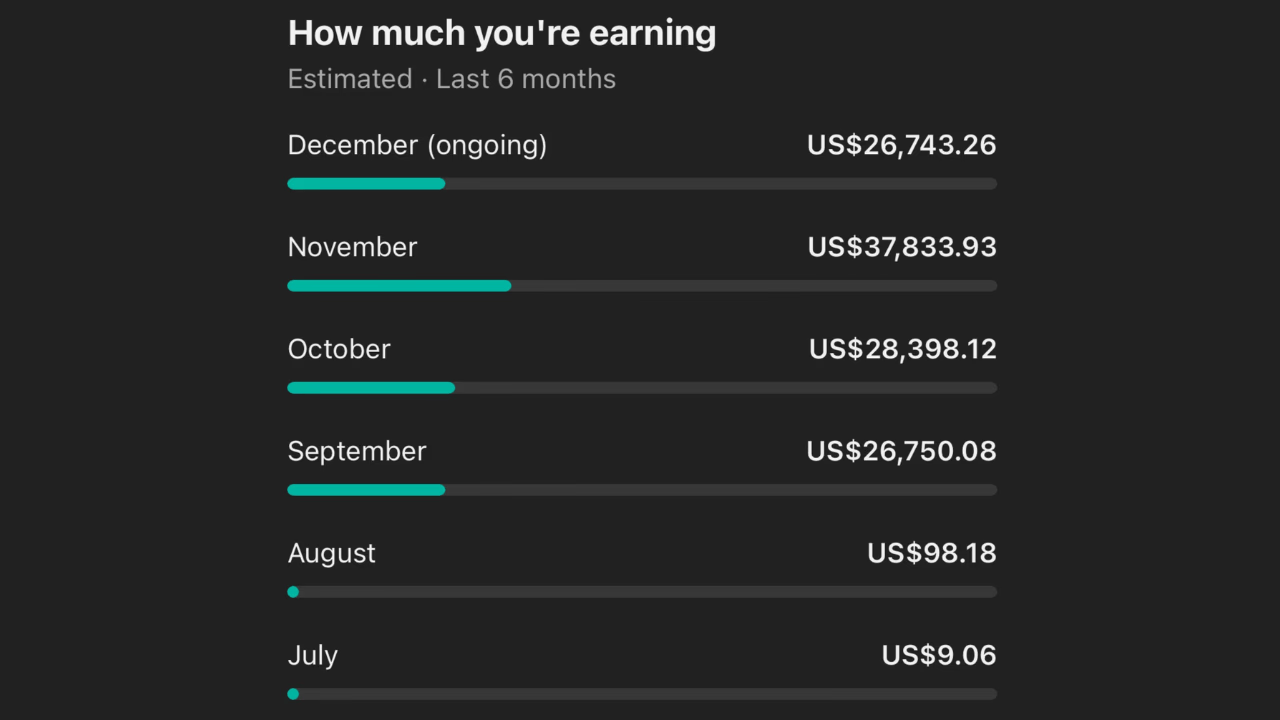Click the "How much you're earning" heading
Viewport: 1280px width, 720px height.
(x=501, y=34)
